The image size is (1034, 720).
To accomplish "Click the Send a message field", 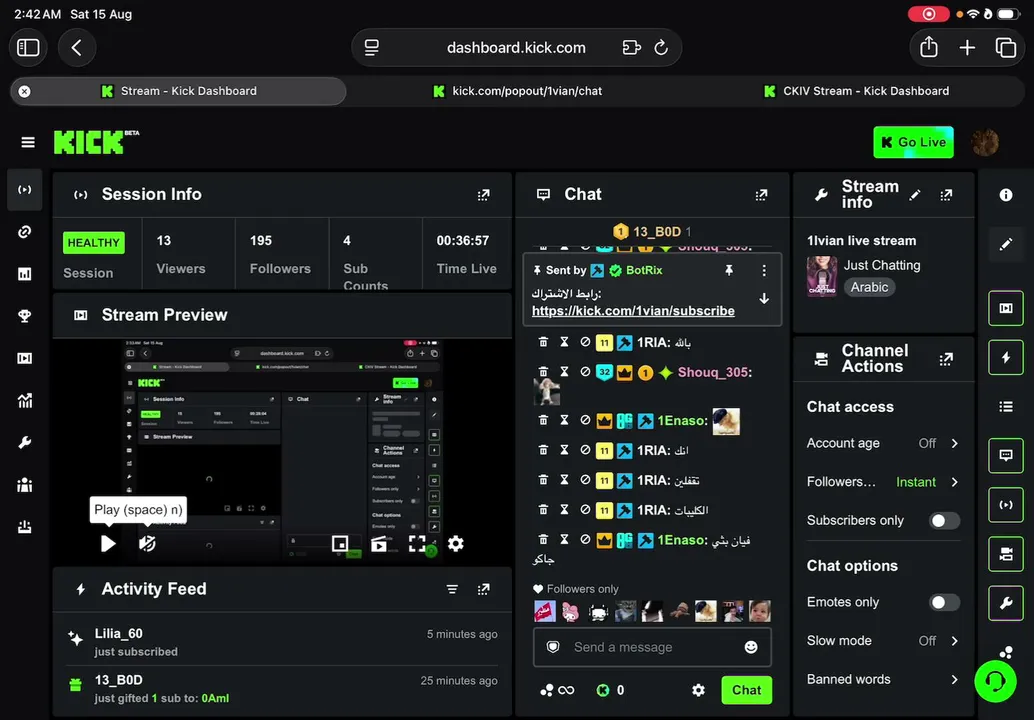I will click(652, 647).
